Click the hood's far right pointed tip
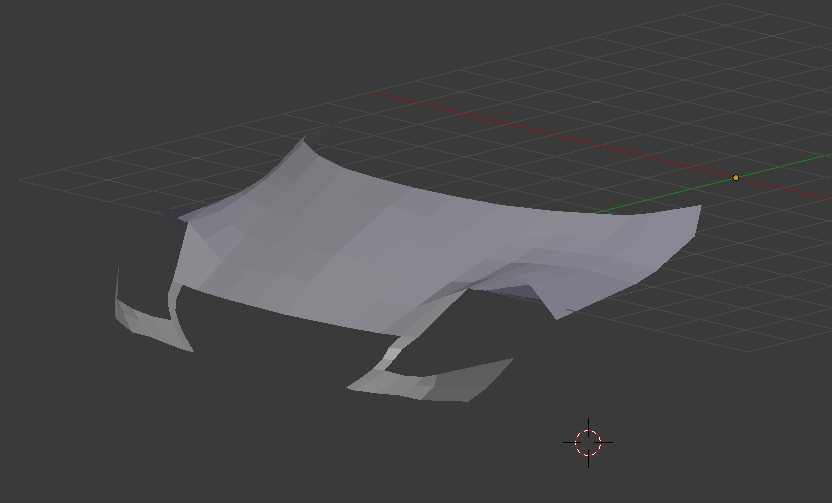 pos(698,209)
